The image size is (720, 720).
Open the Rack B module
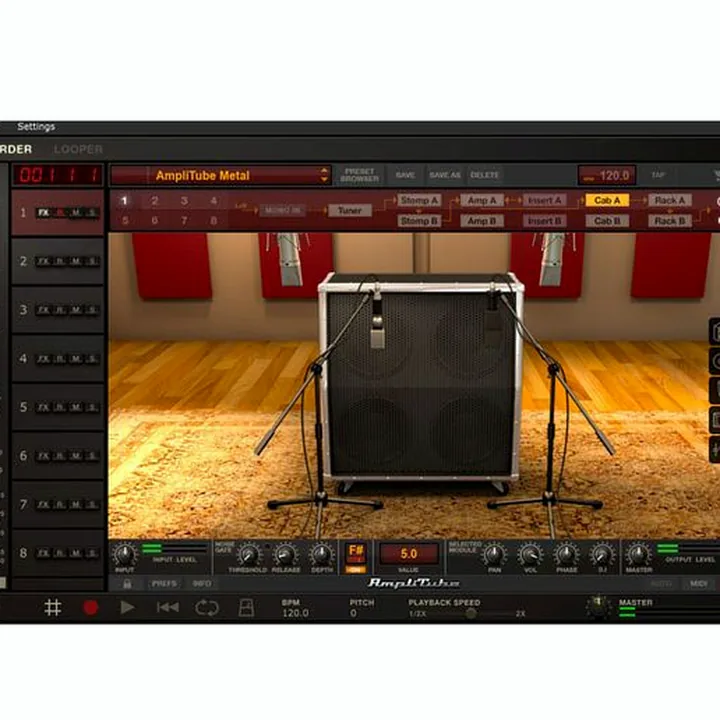[669, 221]
